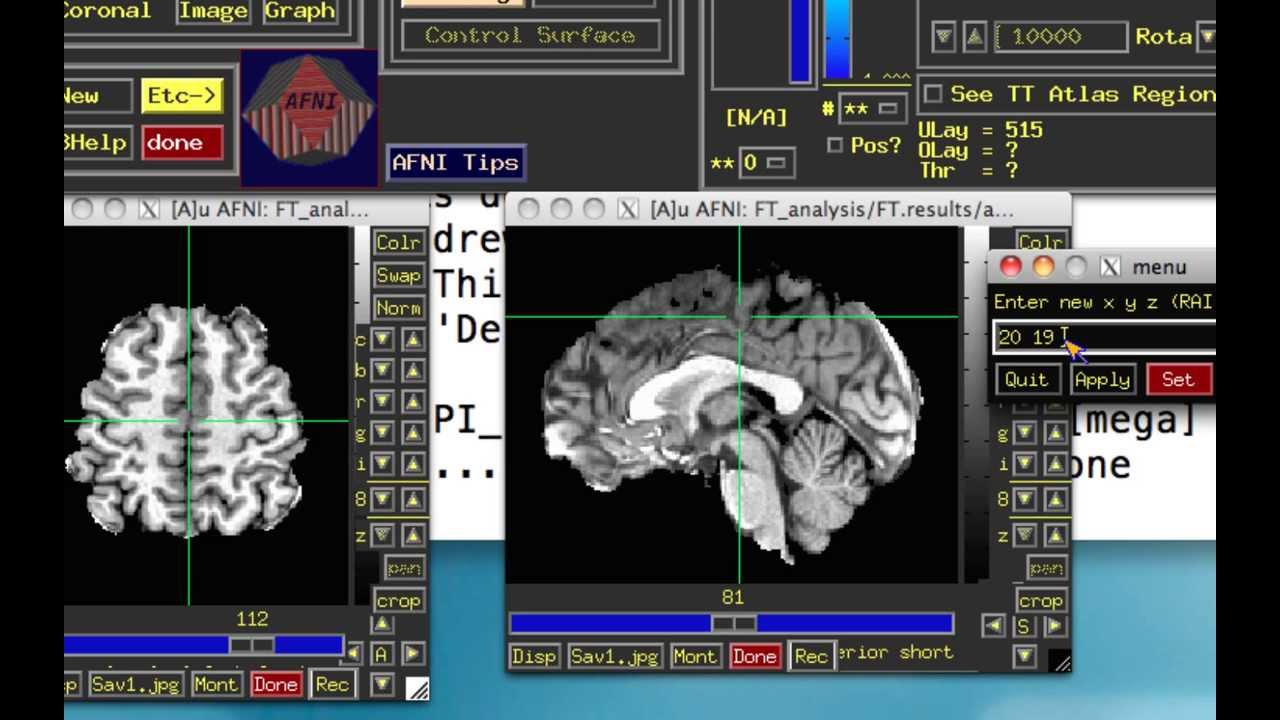Toggle the Pos? checkbox
This screenshot has width=1280, height=720.
pyautogui.click(x=834, y=145)
